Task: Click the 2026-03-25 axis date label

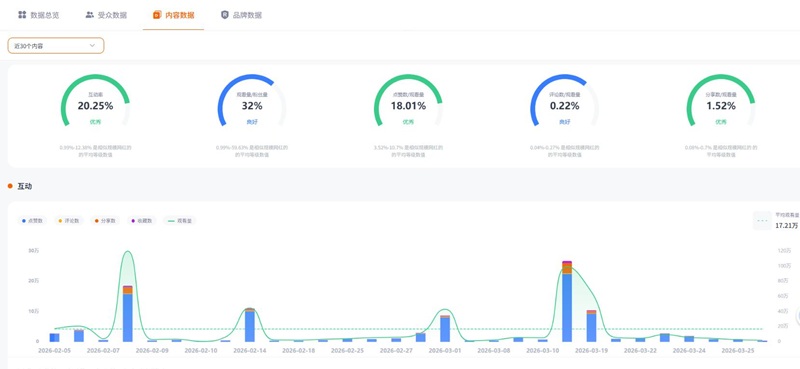Action: pyautogui.click(x=738, y=351)
